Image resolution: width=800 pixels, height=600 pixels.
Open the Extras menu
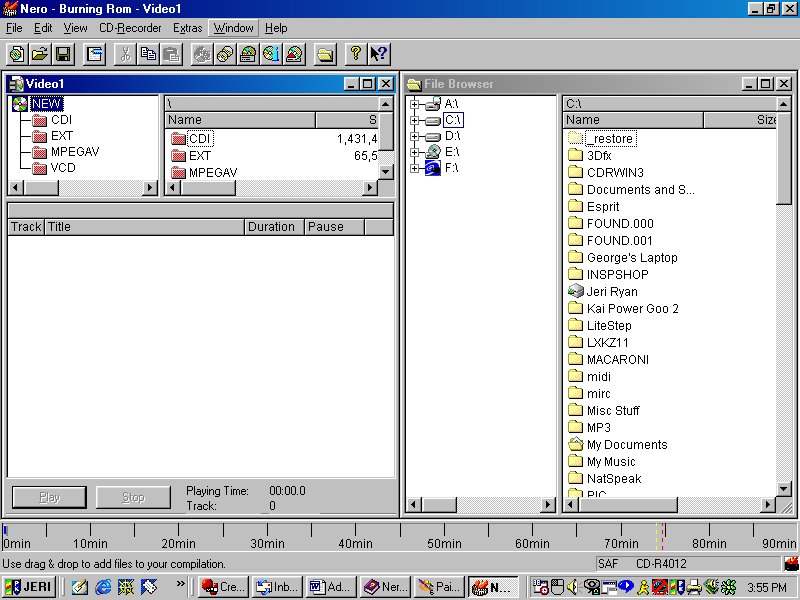tap(187, 28)
